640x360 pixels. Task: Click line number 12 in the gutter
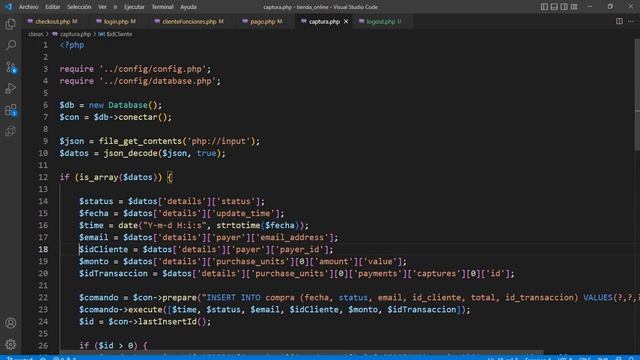pos(43,177)
